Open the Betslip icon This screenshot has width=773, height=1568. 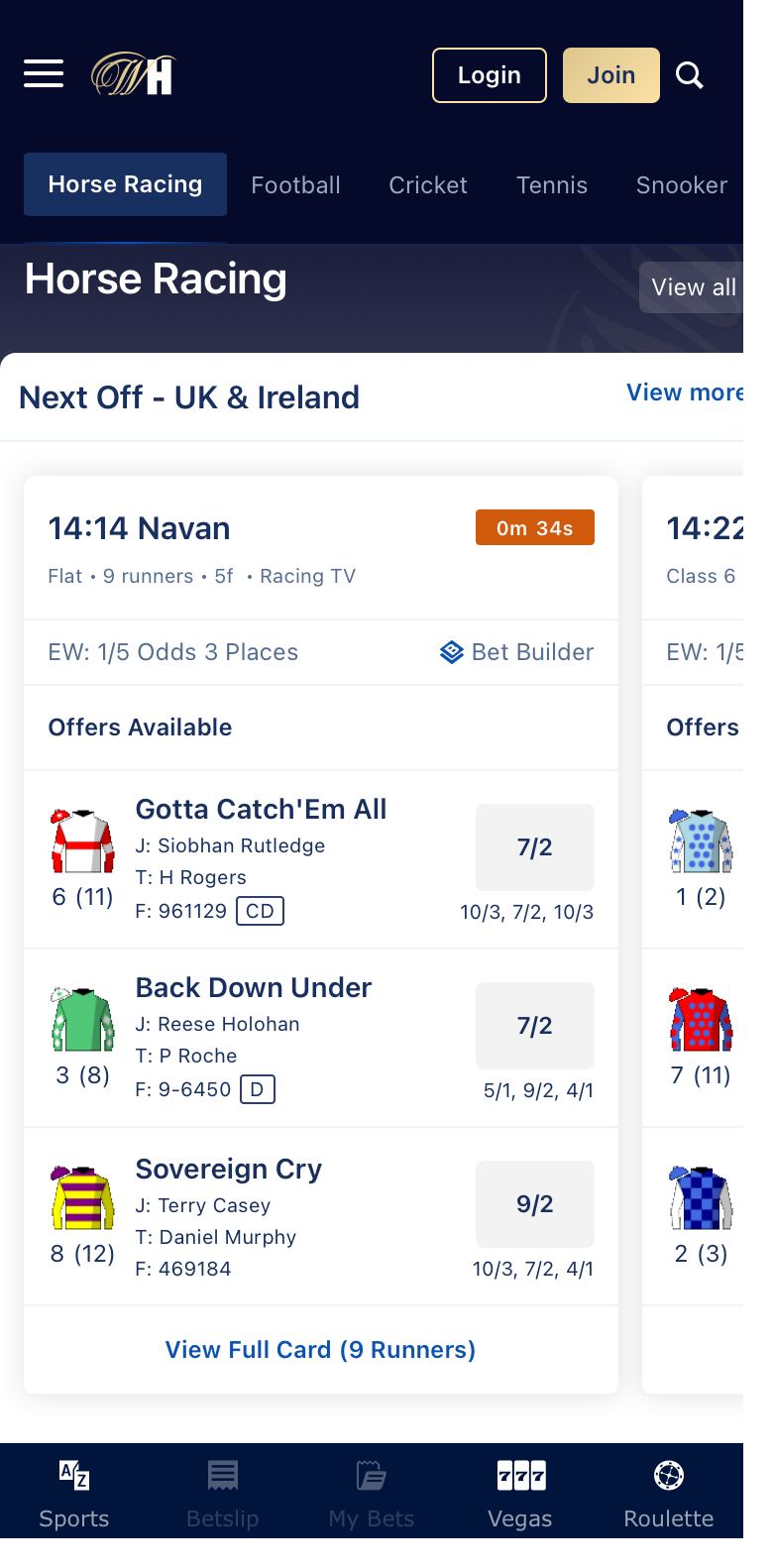223,1476
